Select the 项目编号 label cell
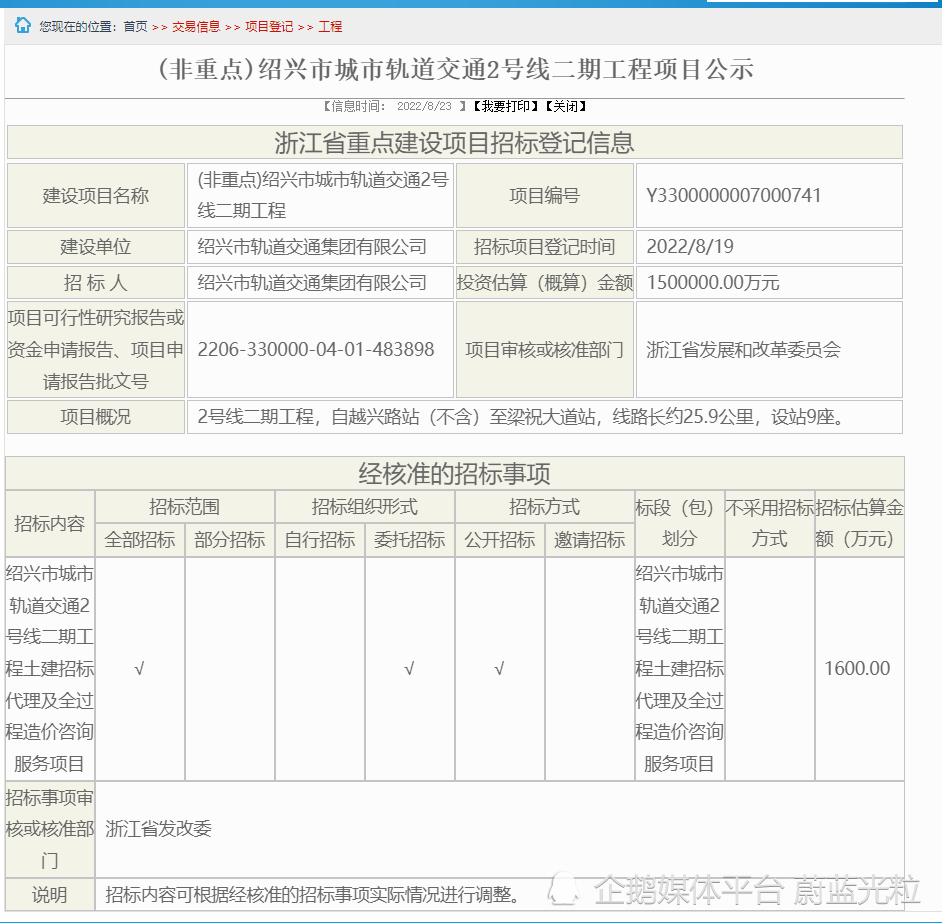The width and height of the screenshot is (942, 923). pyautogui.click(x=544, y=196)
